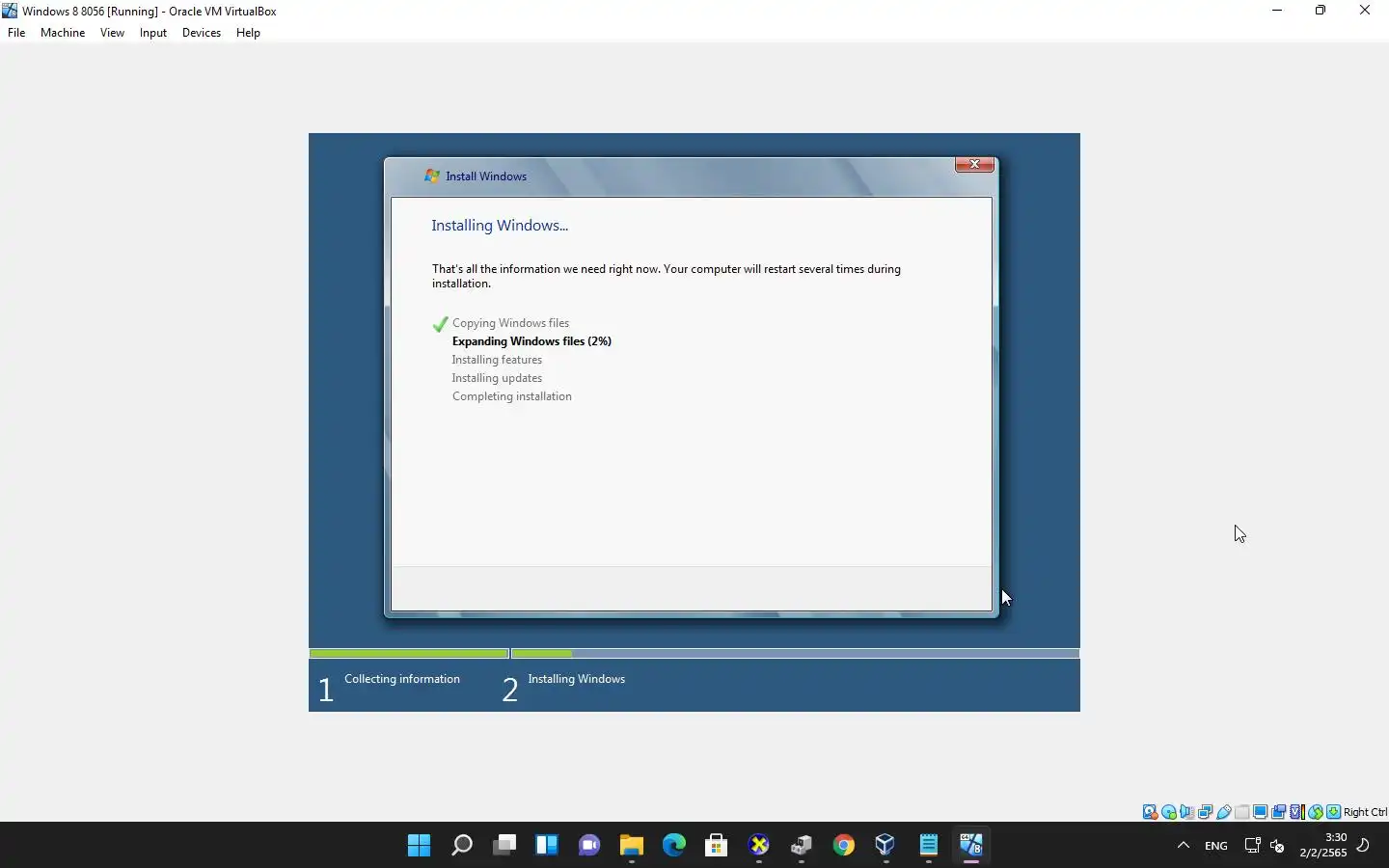Viewport: 1389px width, 868px height.
Task: Click the recording indicator status icon
Action: (x=1278, y=812)
